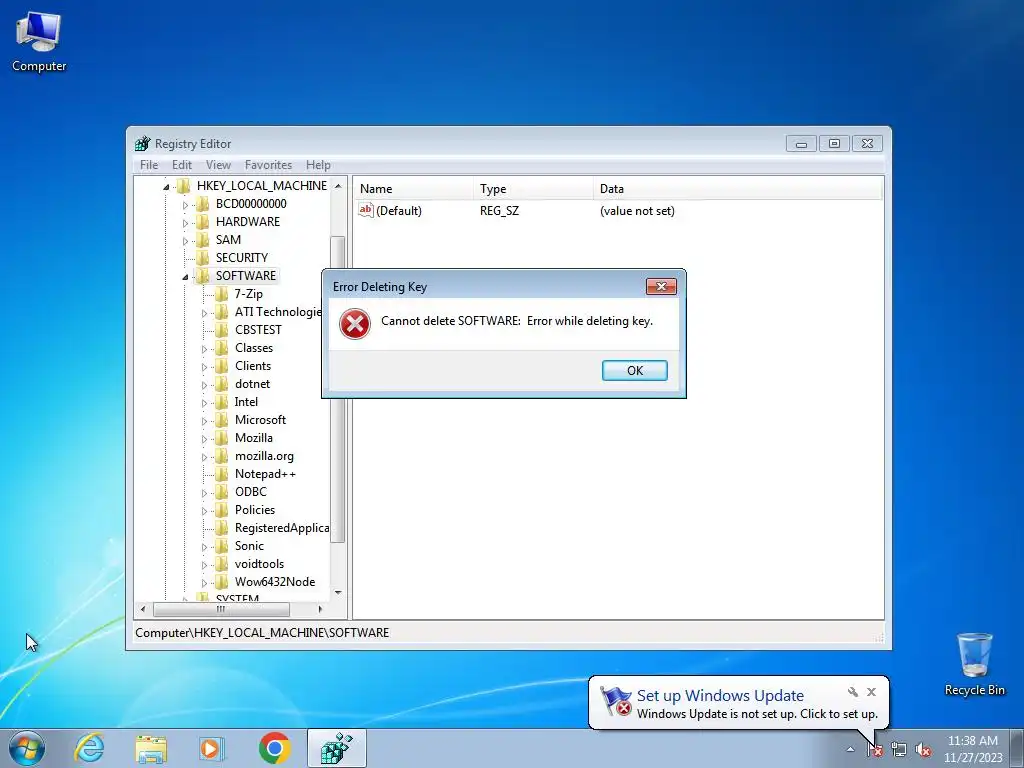This screenshot has width=1024, height=768.
Task: Select the HARDWARE folder icon
Action: point(202,221)
